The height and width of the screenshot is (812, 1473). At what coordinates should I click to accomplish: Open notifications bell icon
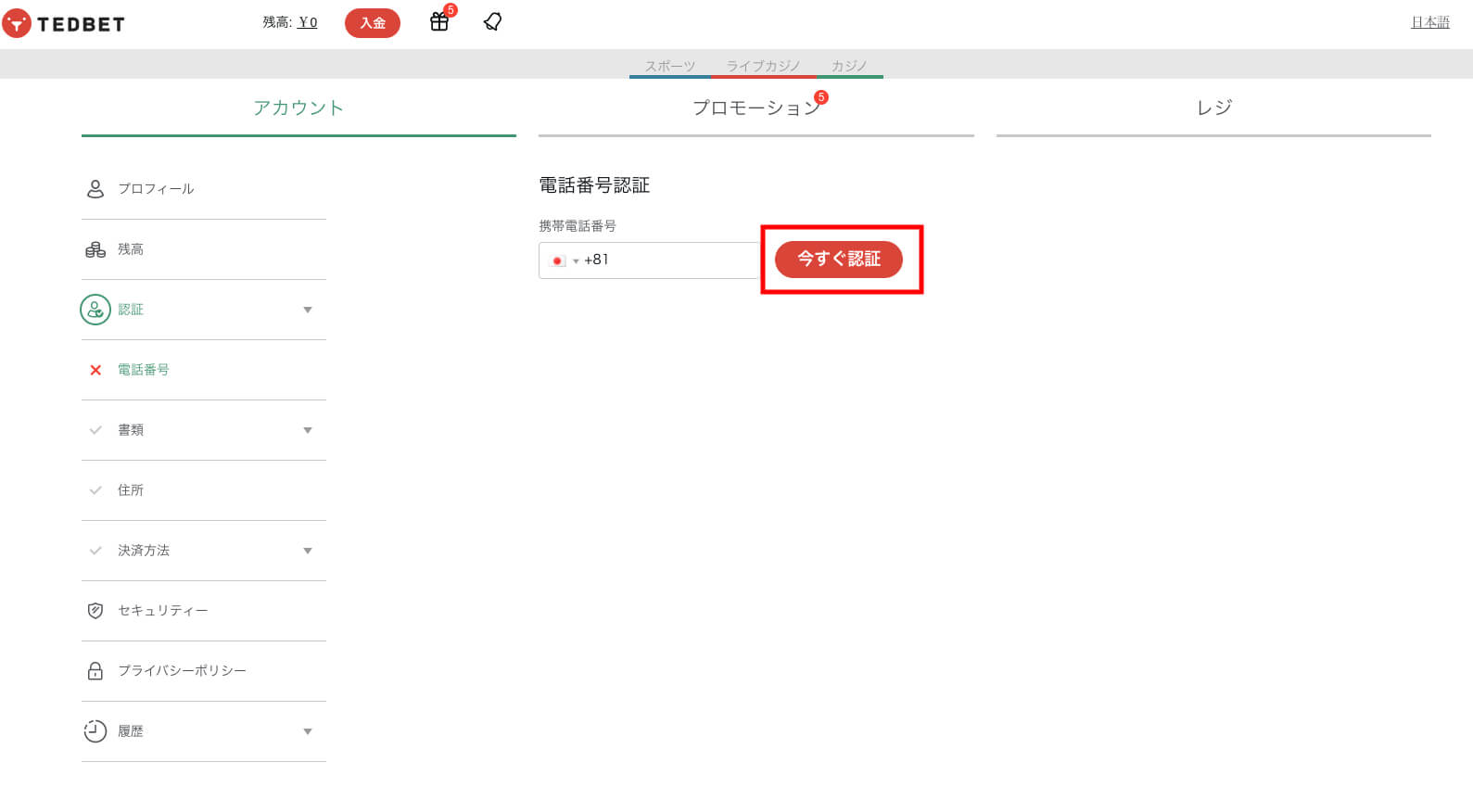pyautogui.click(x=493, y=21)
